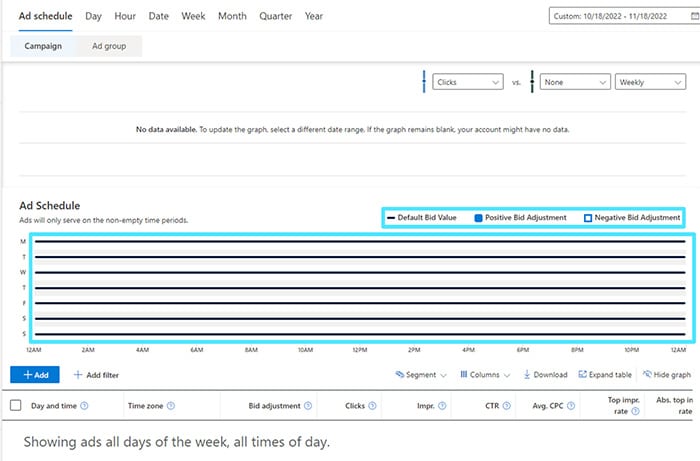Viewport: 700px width, 461px height.
Task: Open the Columns chooser
Action: pos(485,375)
